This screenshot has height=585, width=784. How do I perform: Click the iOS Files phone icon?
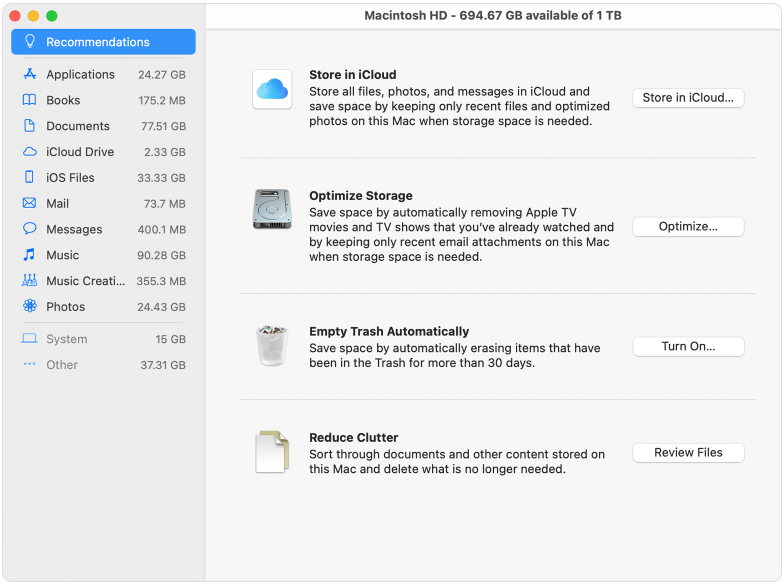point(29,178)
